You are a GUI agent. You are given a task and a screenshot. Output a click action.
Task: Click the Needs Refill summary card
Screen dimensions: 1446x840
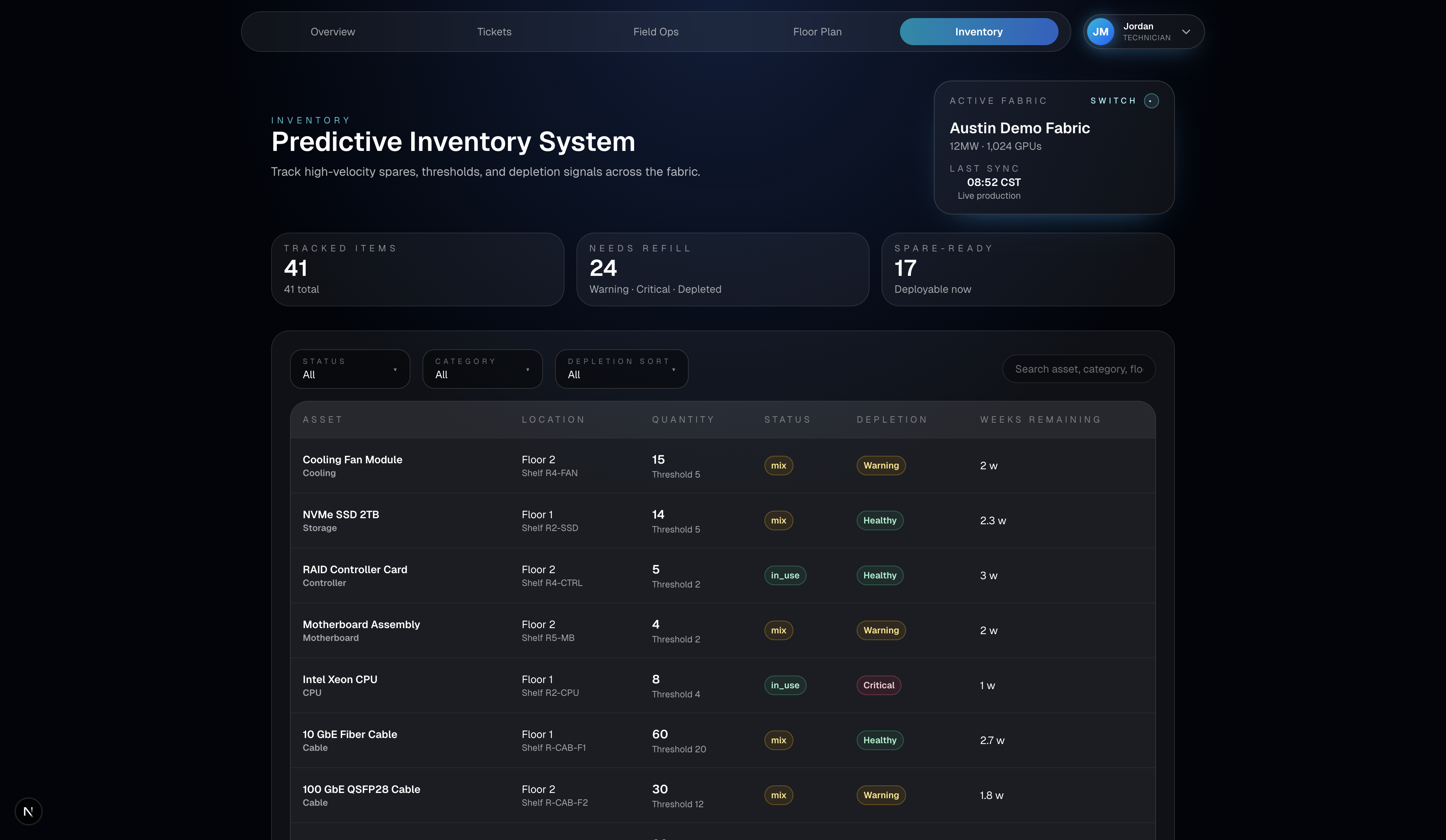[722, 269]
